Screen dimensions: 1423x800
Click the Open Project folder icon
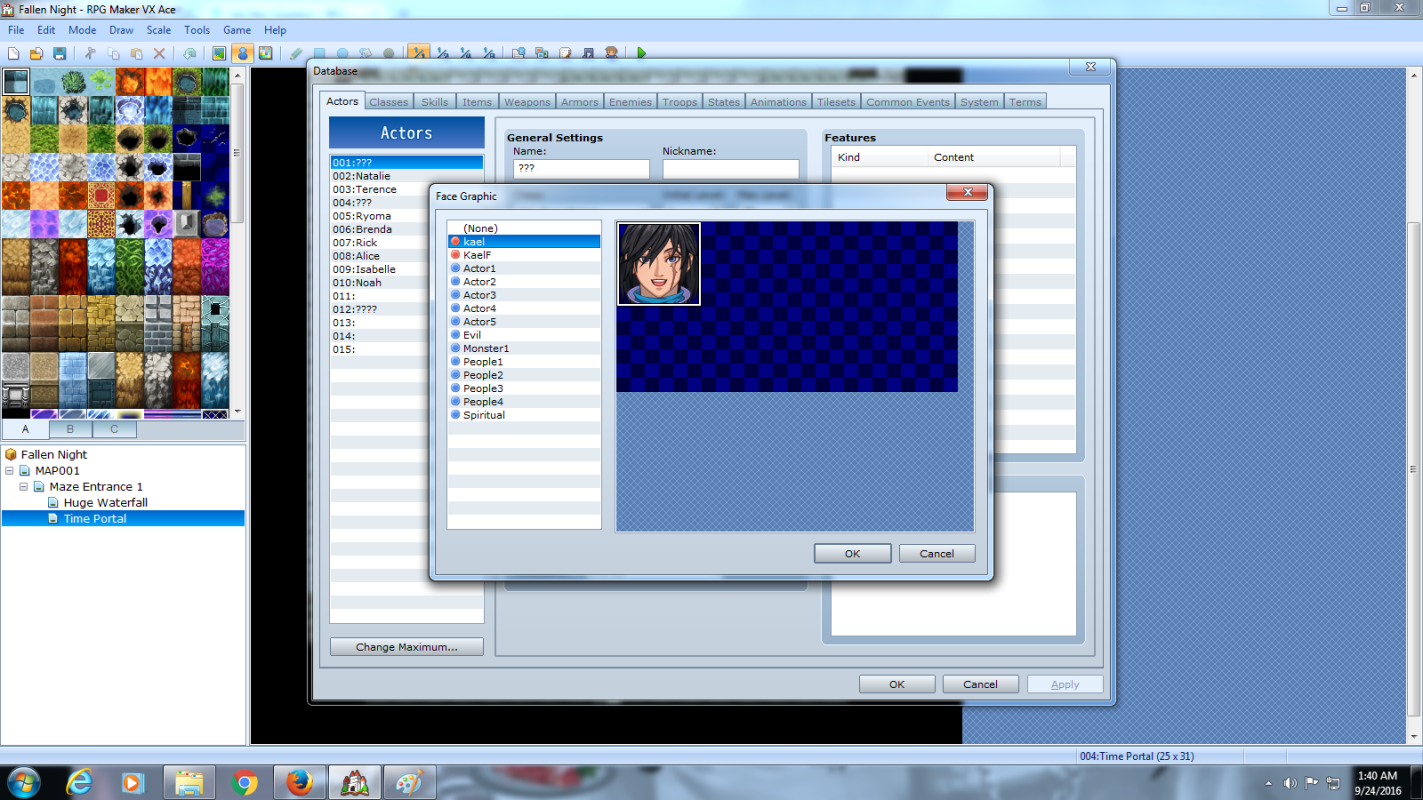coord(36,53)
